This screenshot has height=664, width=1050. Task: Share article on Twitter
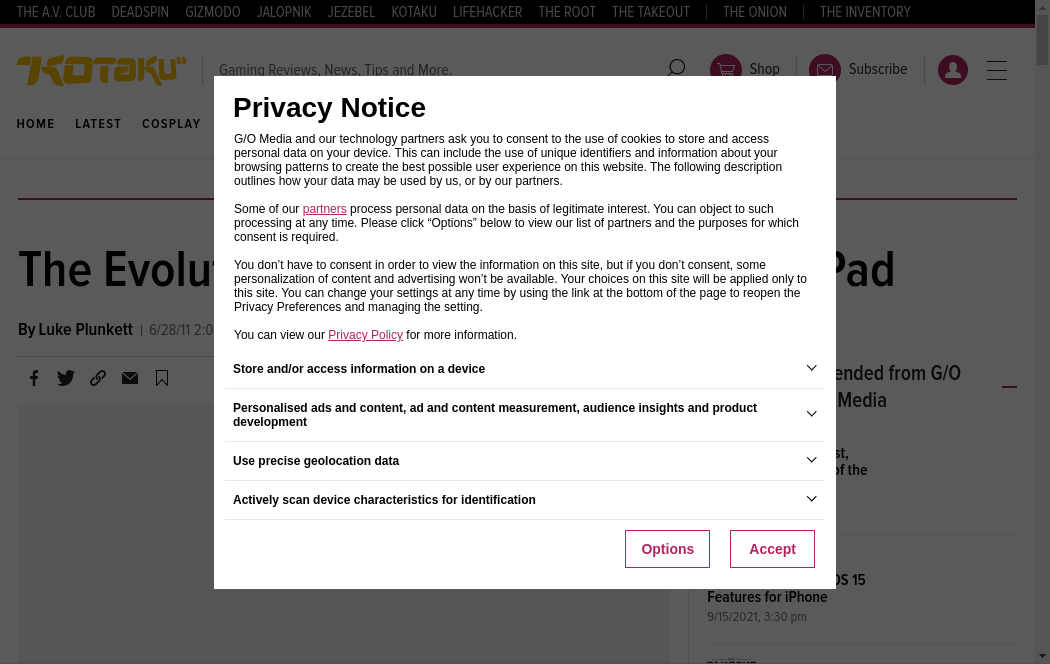[66, 378]
